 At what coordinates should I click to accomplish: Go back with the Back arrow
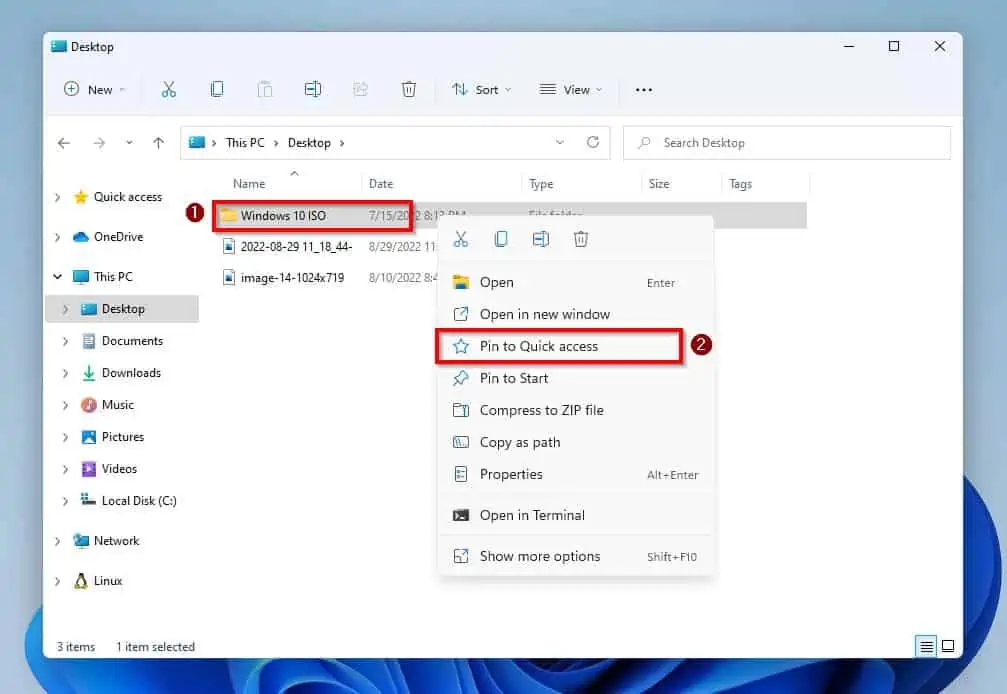coord(64,143)
